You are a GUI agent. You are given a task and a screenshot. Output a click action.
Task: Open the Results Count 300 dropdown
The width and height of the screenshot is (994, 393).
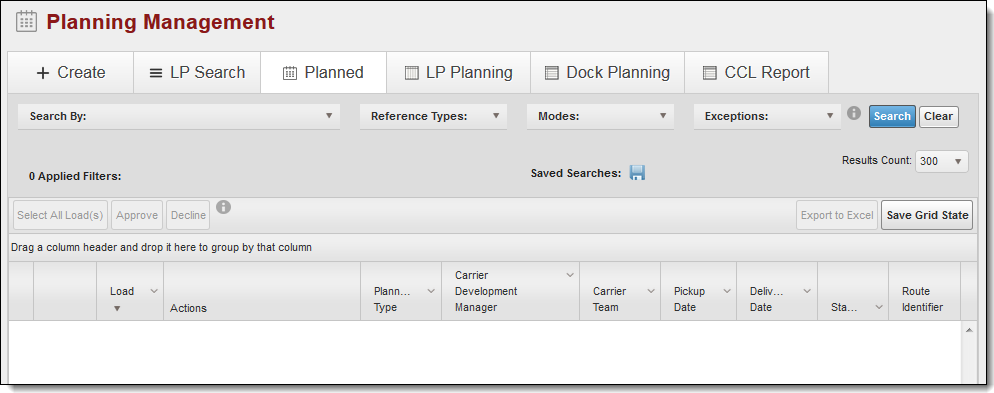click(x=941, y=162)
